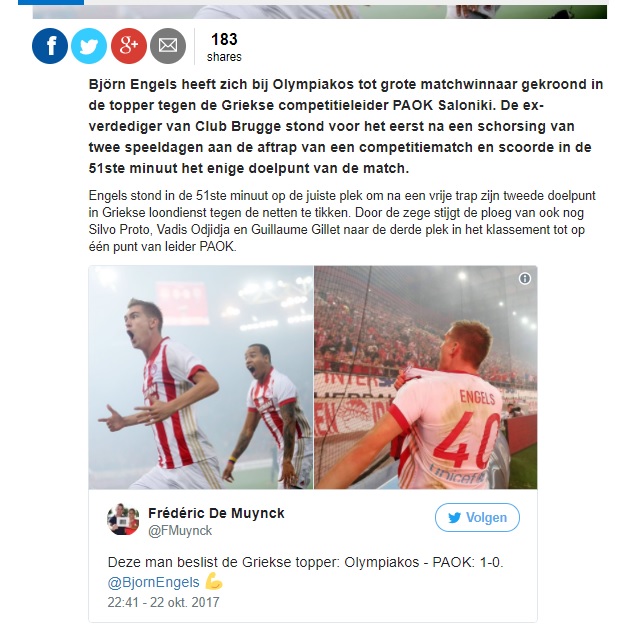639x630 pixels.
Task: Share article via Twitter icon
Action: click(x=89, y=46)
